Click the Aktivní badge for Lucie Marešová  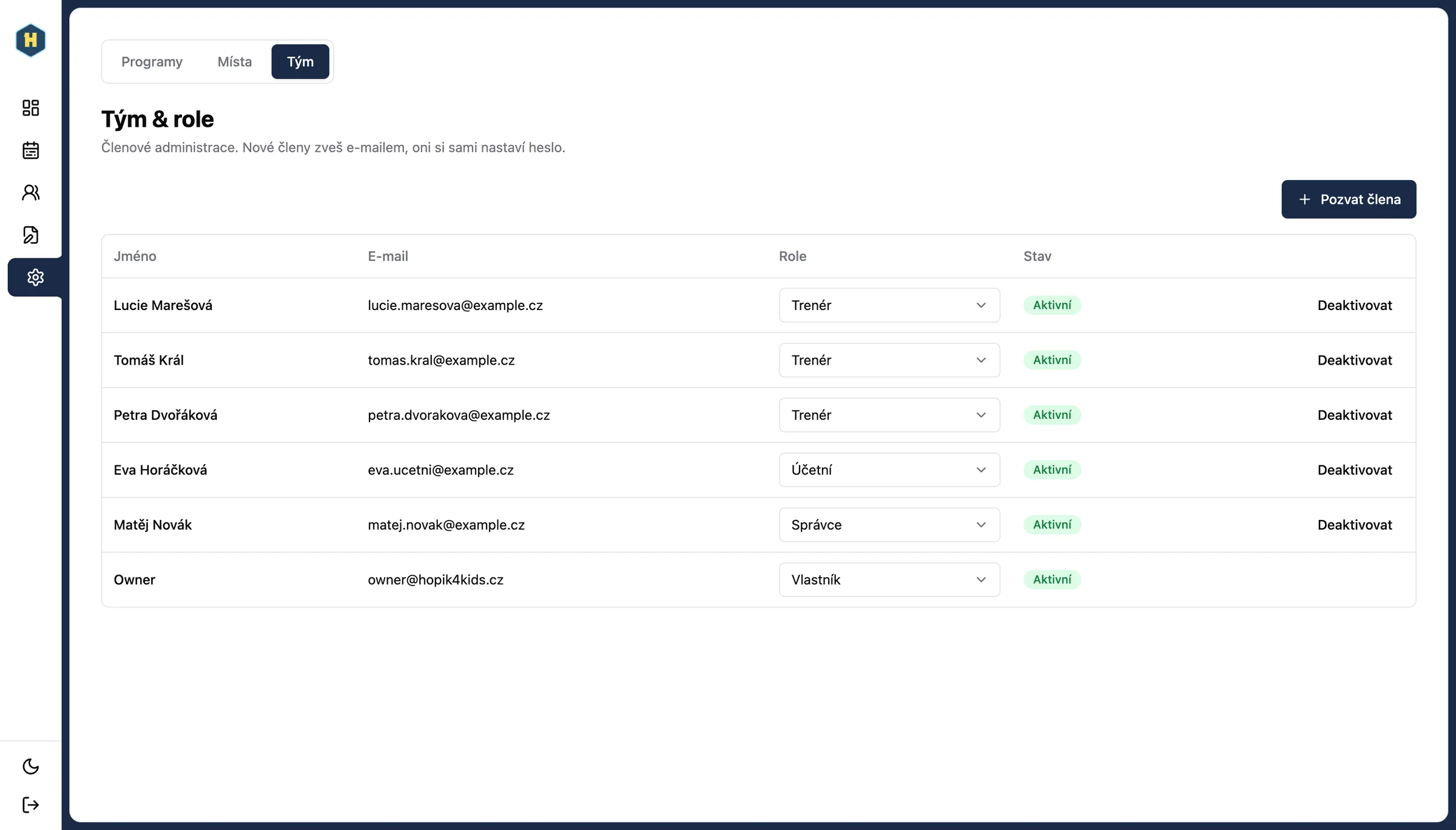pyautogui.click(x=1052, y=305)
